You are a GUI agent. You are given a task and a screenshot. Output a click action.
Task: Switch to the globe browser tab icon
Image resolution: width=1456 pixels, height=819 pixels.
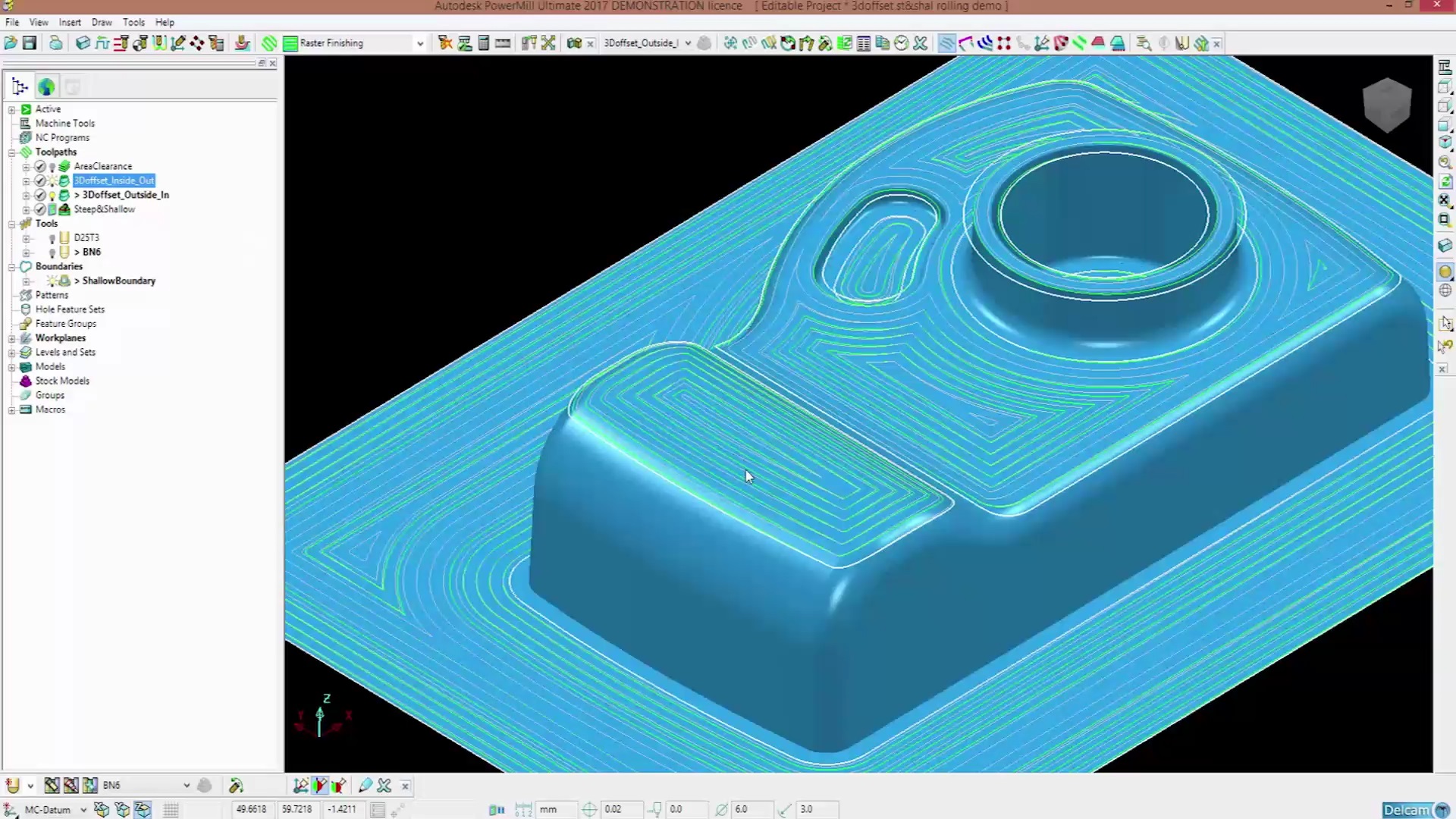point(46,87)
